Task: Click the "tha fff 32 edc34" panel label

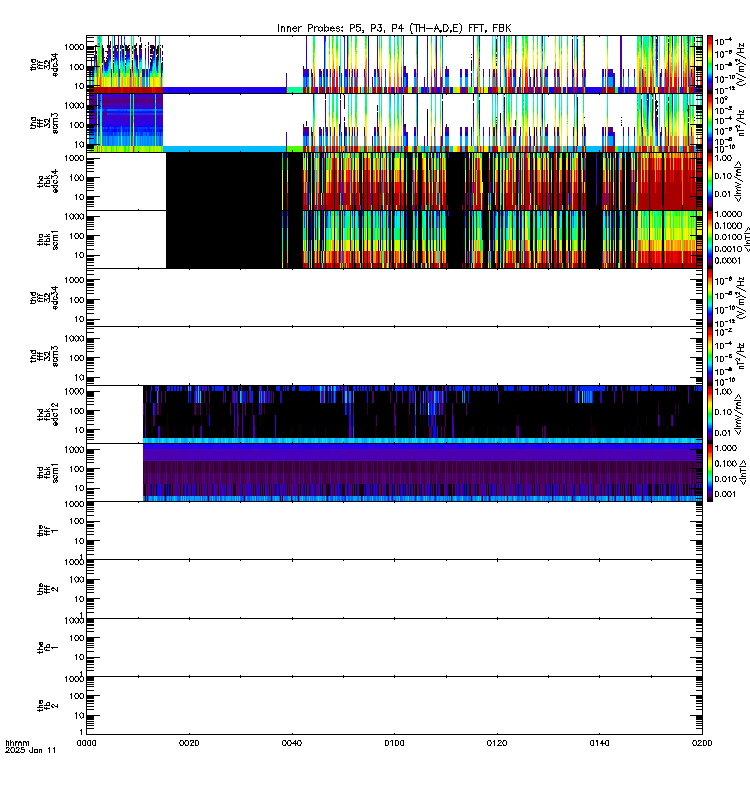Action: (44, 64)
